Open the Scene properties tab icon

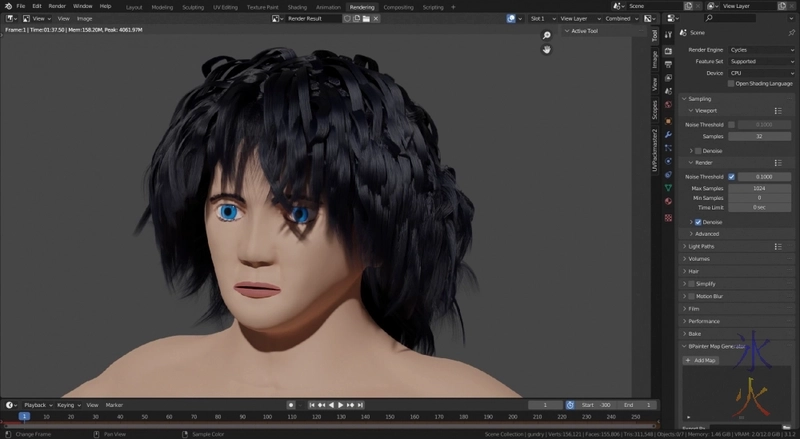coord(668,91)
